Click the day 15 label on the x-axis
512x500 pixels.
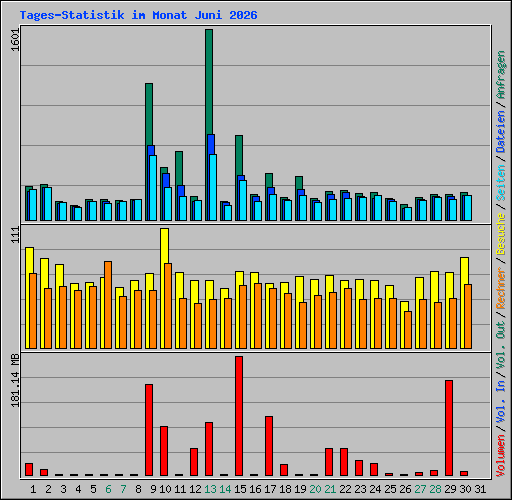(x=240, y=489)
